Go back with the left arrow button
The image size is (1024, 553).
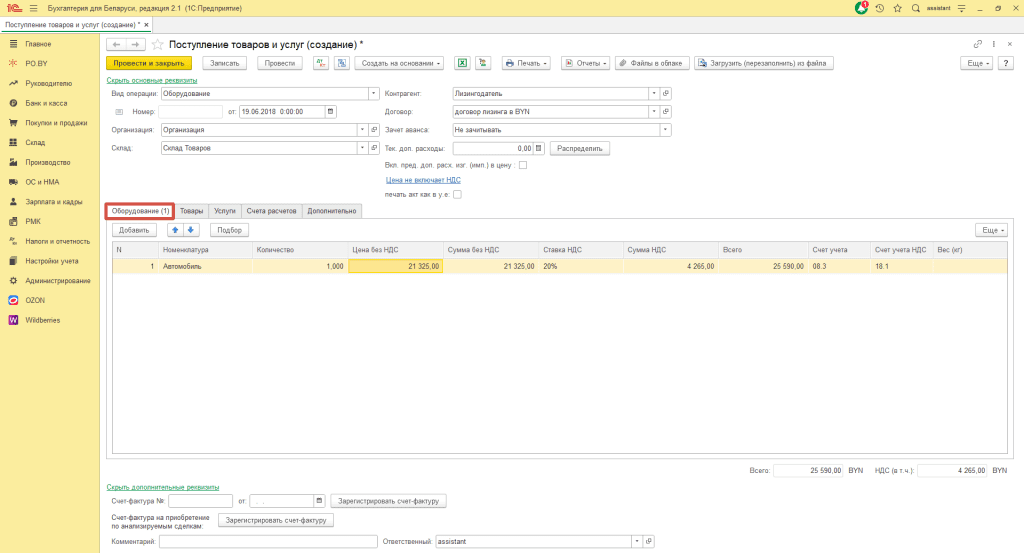[116, 44]
